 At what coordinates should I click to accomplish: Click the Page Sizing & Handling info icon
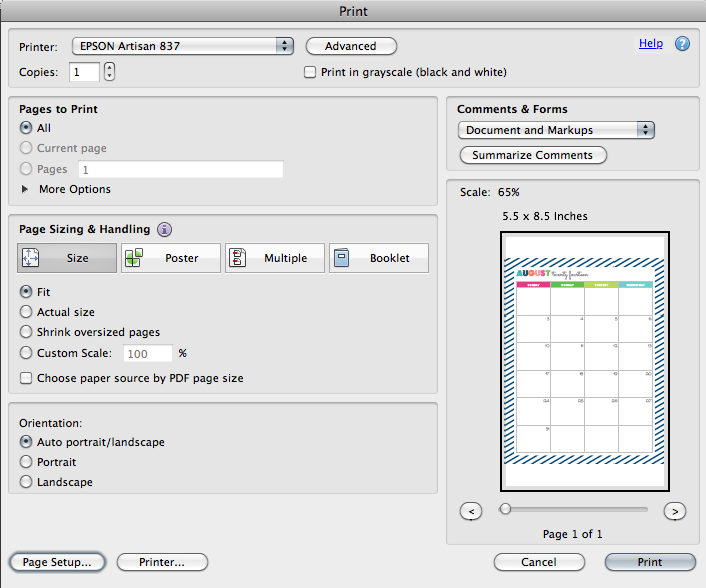pyautogui.click(x=164, y=229)
